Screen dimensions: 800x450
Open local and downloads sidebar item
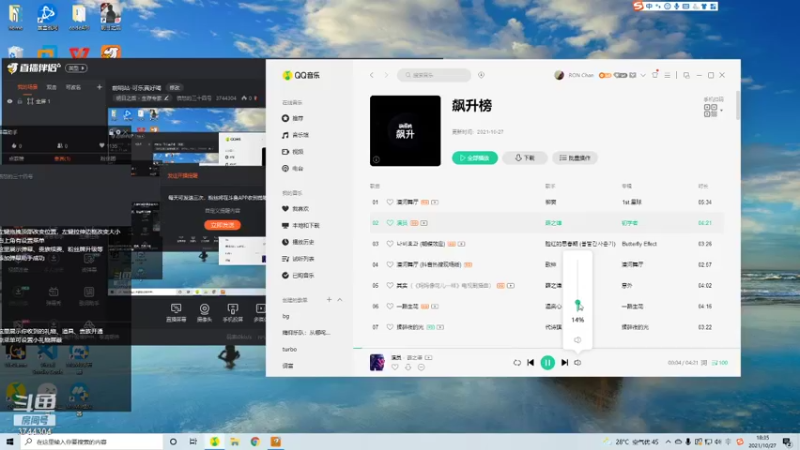pos(301,226)
